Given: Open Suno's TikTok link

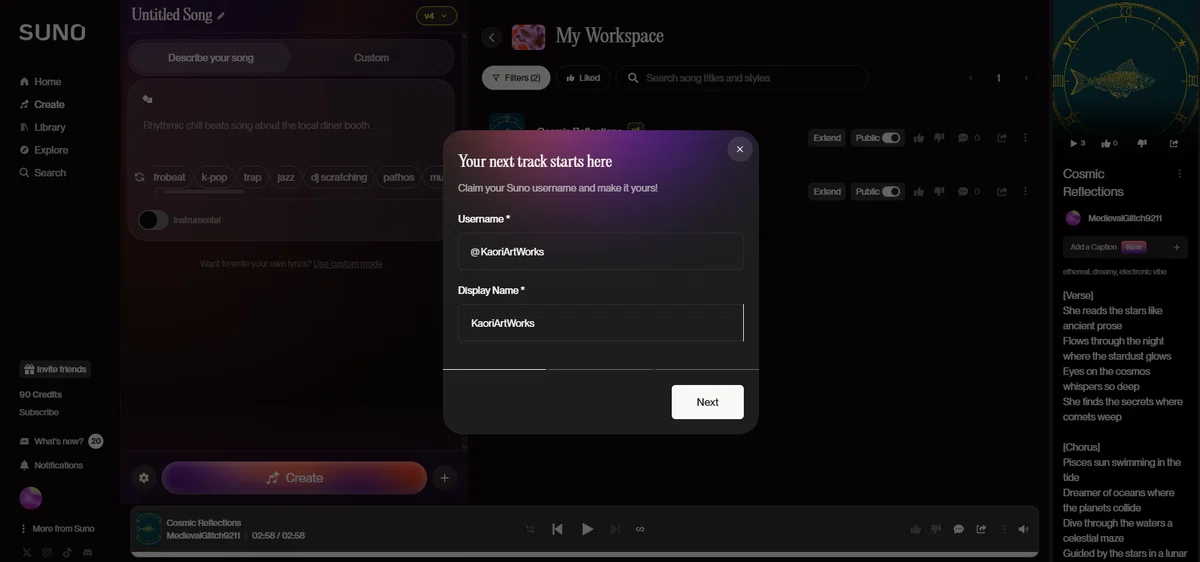Looking at the screenshot, I should (67, 552).
